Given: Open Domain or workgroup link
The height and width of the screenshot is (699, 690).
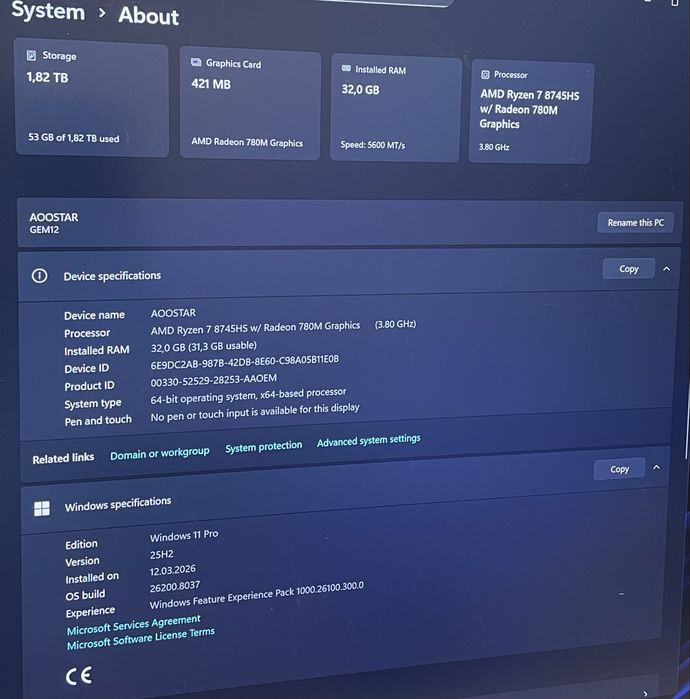Looking at the screenshot, I should [x=160, y=454].
